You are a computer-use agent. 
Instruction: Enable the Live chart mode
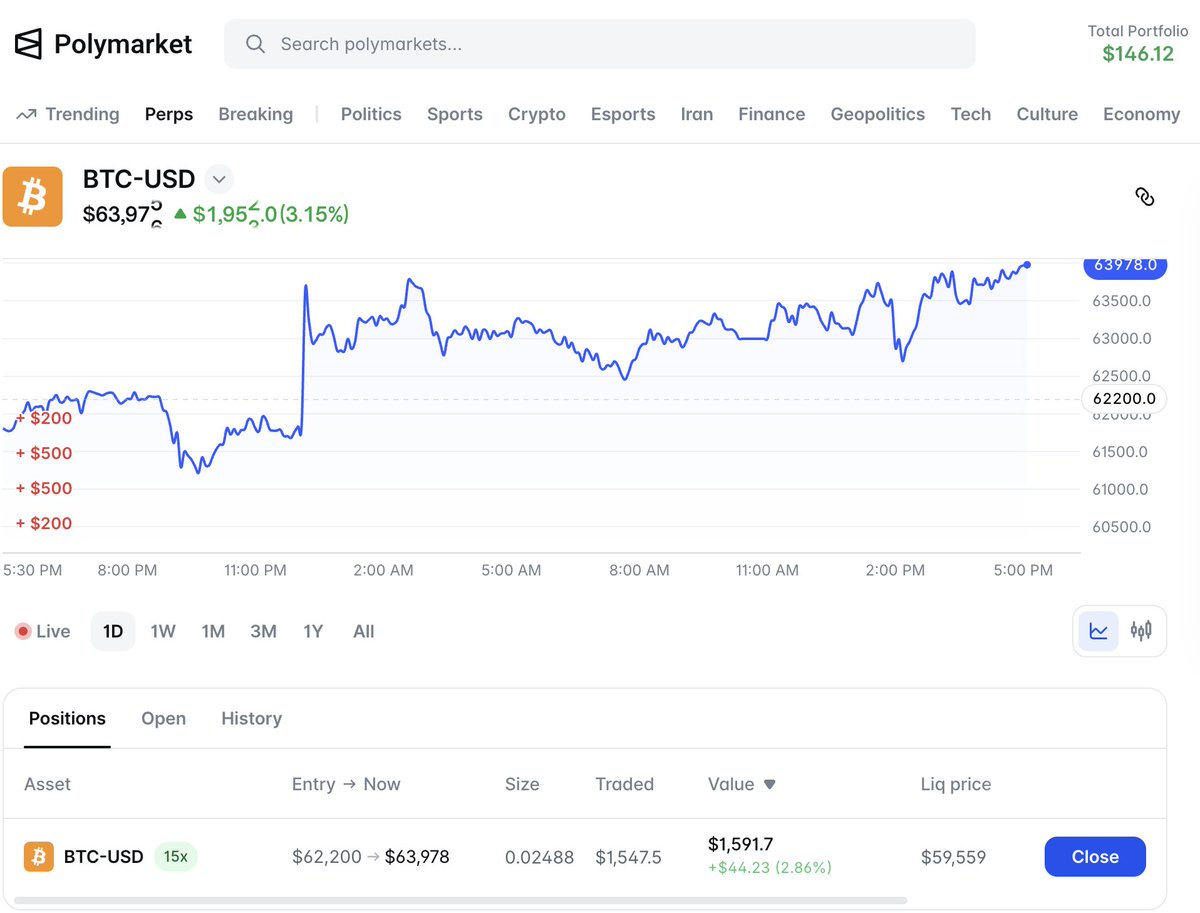click(x=43, y=631)
